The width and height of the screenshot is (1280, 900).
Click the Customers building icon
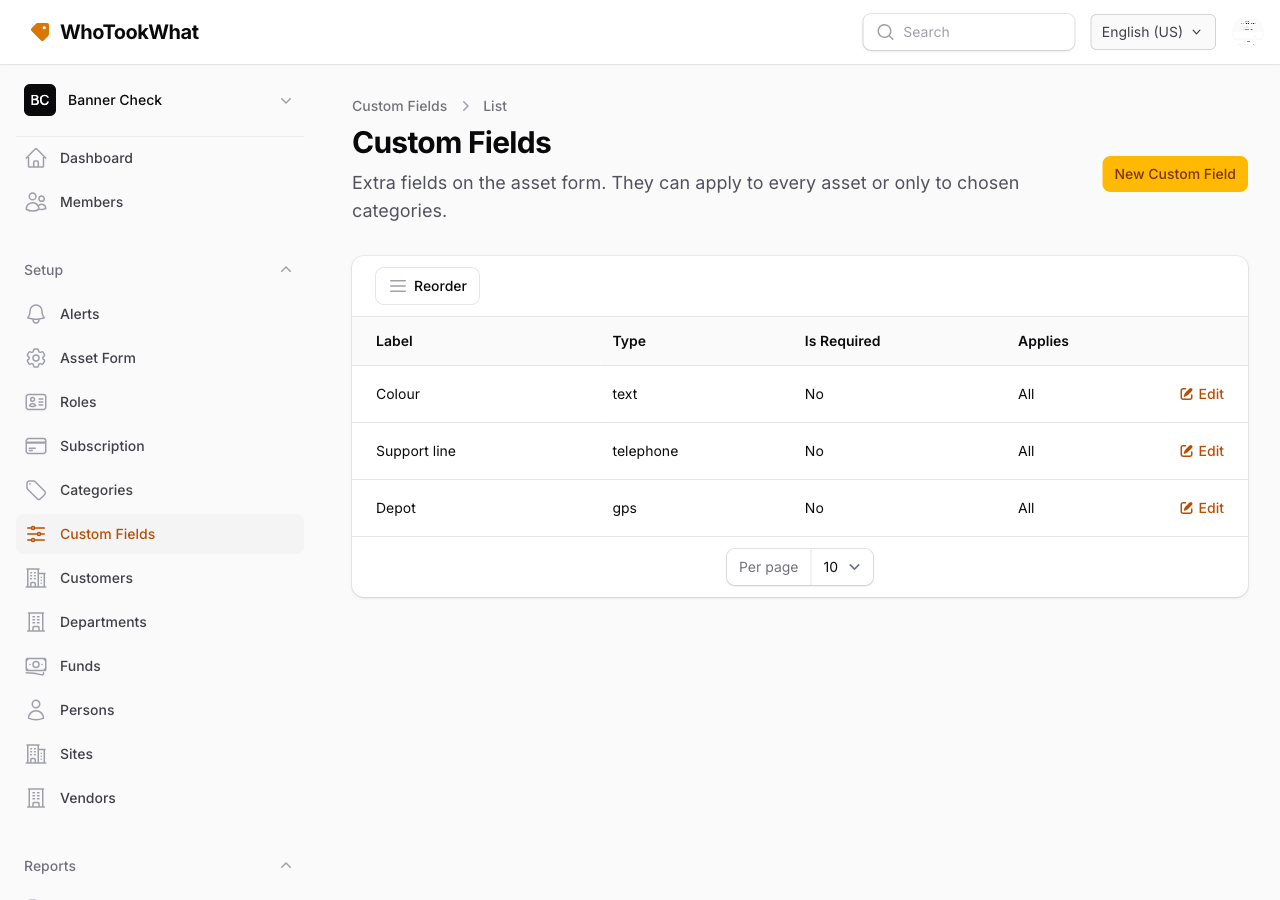(36, 578)
